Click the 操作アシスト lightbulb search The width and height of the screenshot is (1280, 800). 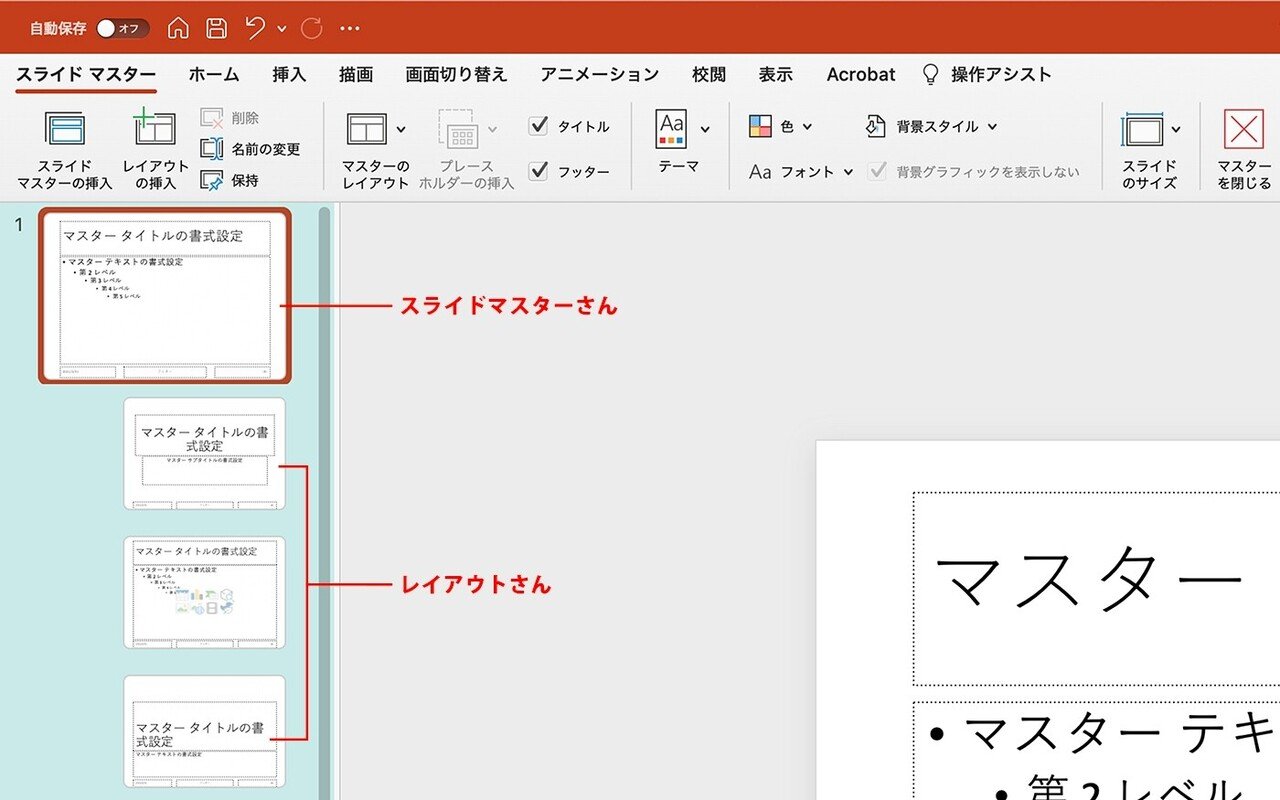(x=986, y=75)
